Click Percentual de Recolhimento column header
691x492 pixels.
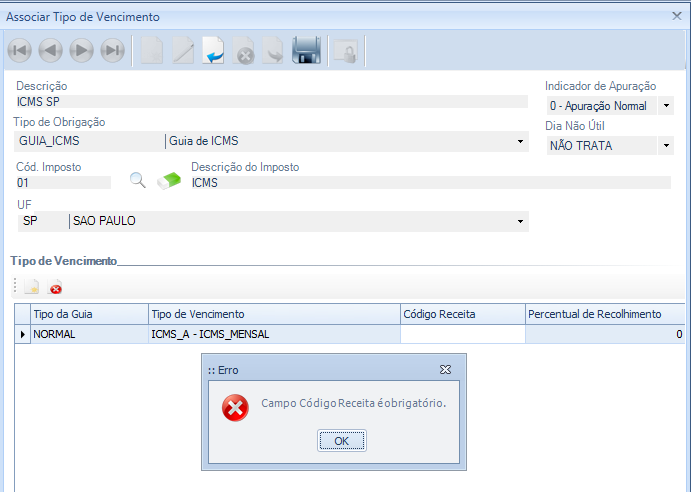(605, 314)
